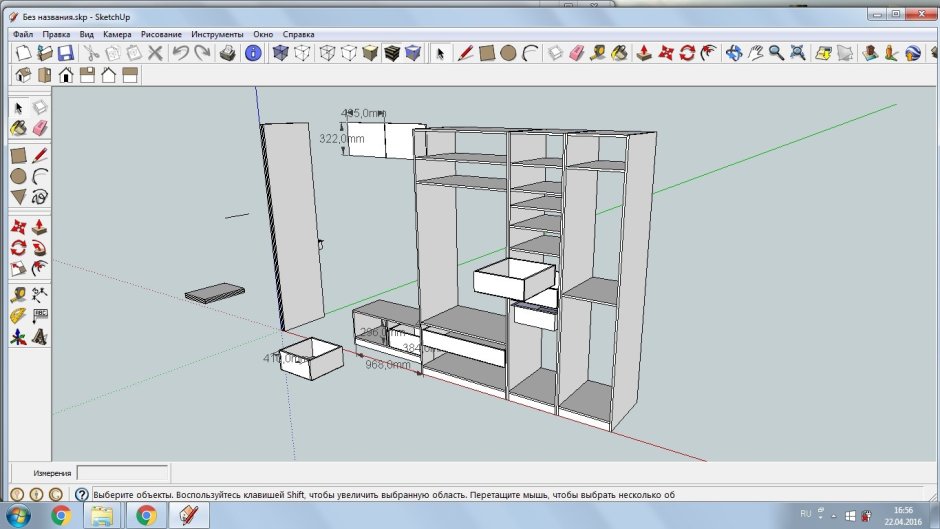Save the model with the floppy disk icon
The height and width of the screenshot is (529, 940).
click(66, 53)
